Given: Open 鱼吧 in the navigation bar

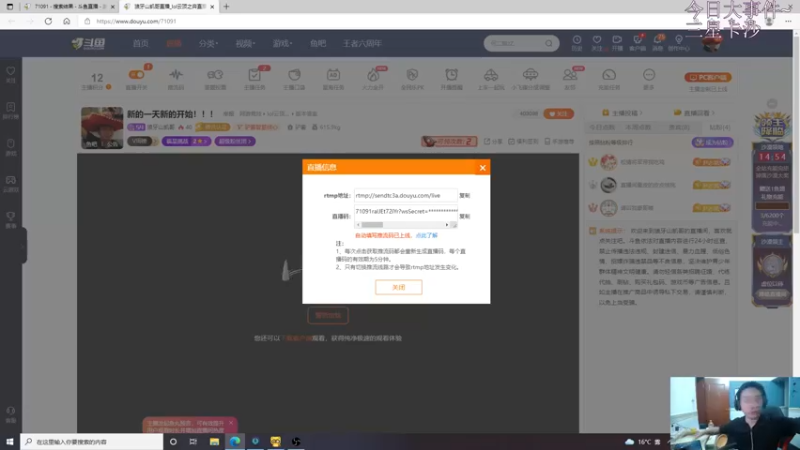Looking at the screenshot, I should (318, 43).
